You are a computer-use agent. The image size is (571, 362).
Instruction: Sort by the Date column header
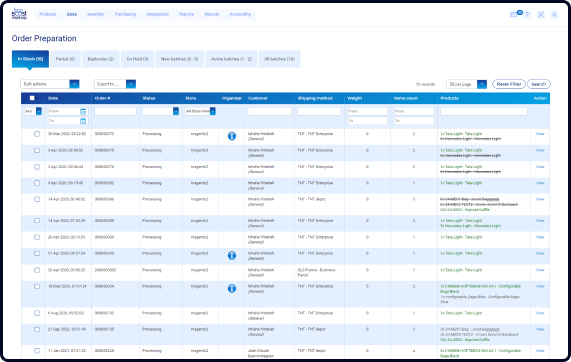tap(53, 98)
